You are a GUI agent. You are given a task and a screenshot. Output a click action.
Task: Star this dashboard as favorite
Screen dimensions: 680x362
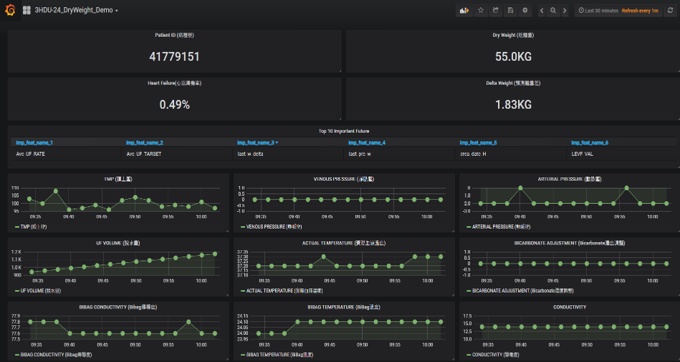[x=481, y=10]
